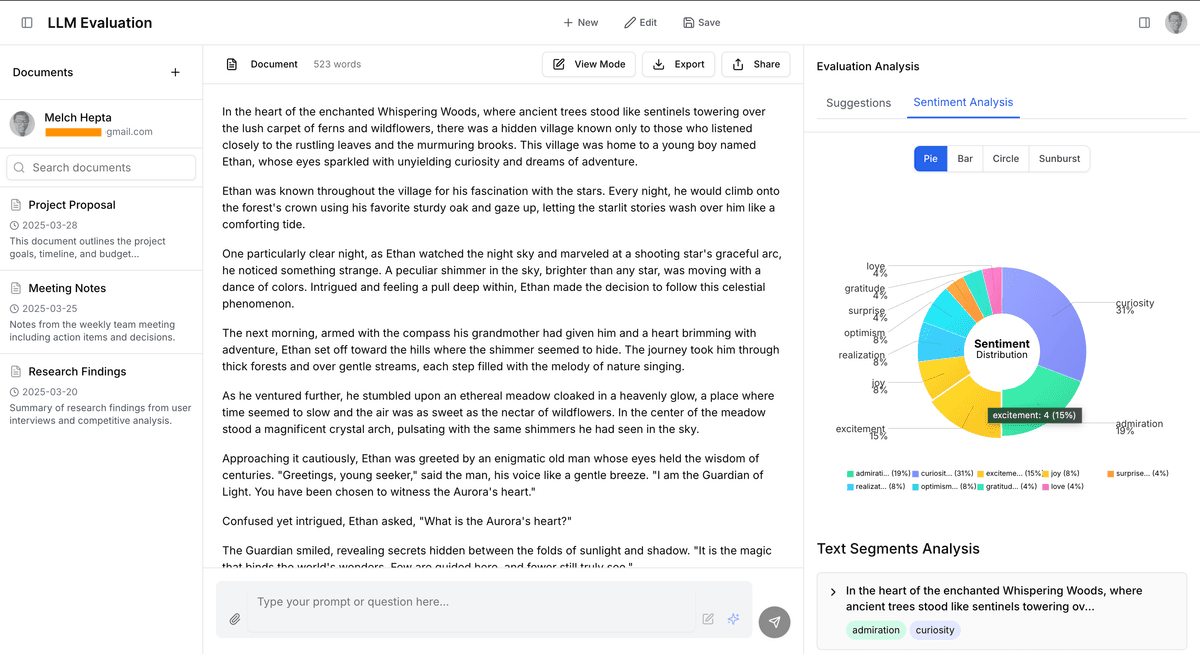
Task: Click the Share button
Action: coord(756,64)
